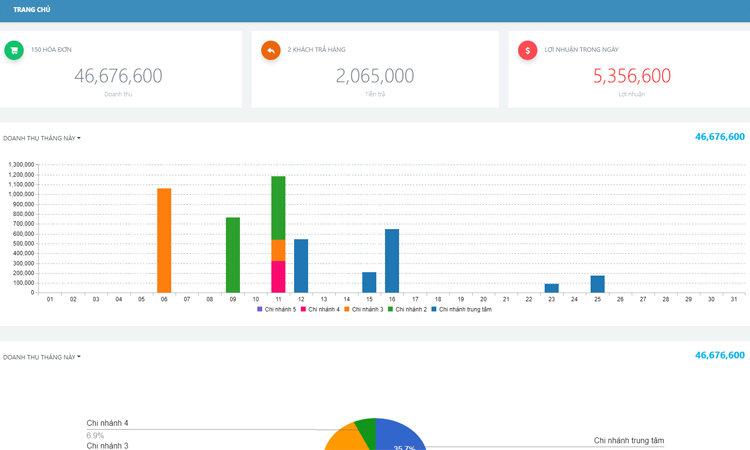Click the Chi nhánh 4 pie chart label
Screen dimensions: 750x450
tap(107, 423)
